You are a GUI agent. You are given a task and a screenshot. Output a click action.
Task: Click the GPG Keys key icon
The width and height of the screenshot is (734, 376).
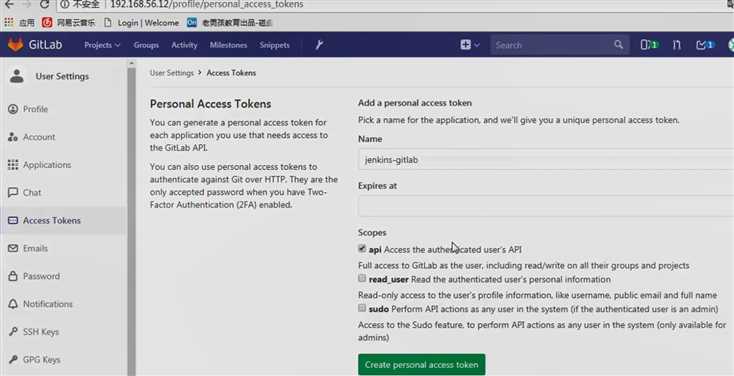click(13, 360)
